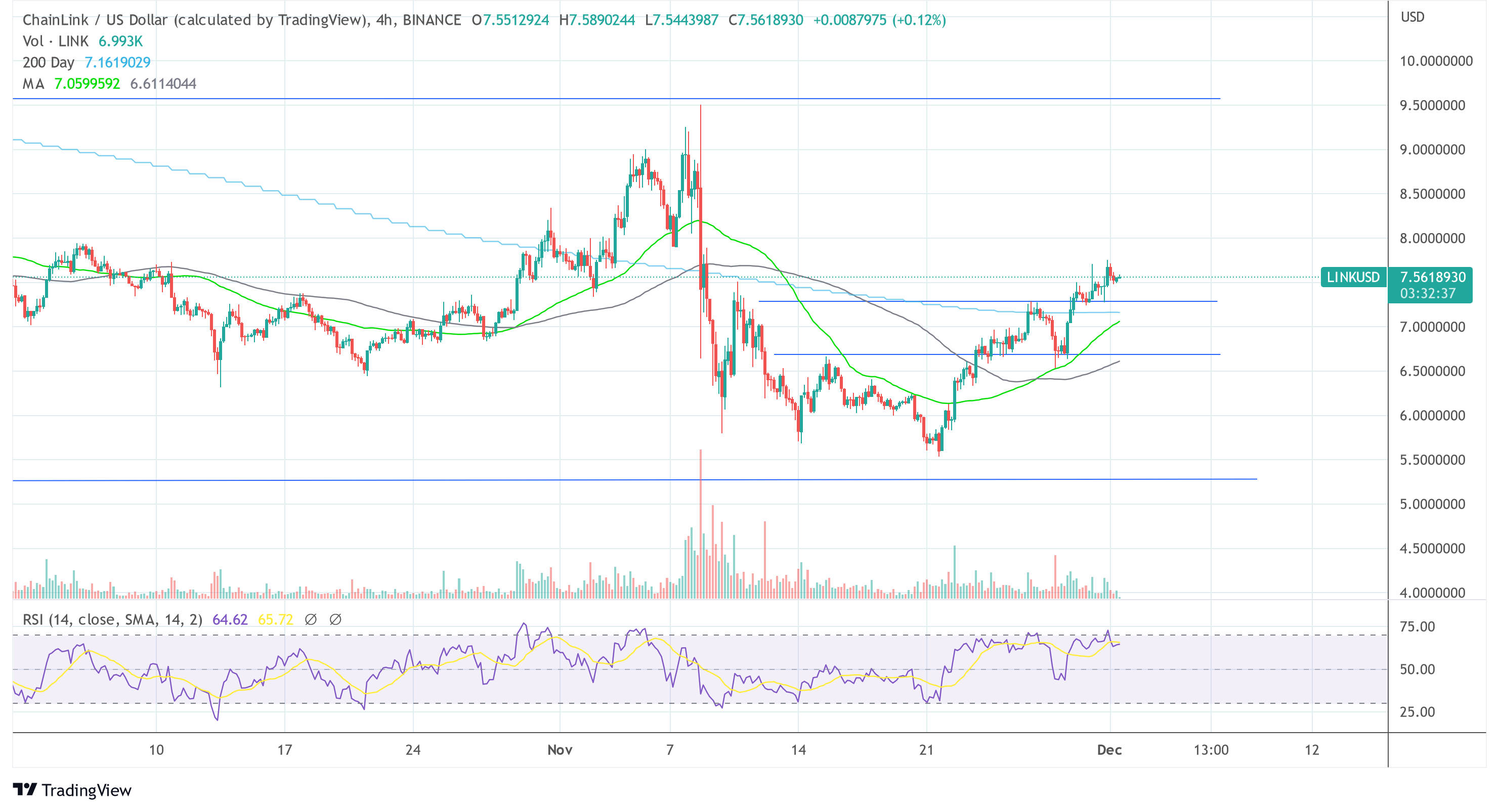Image resolution: width=1499 pixels, height=812 pixels.
Task: Click the TradingView logo at the bottom
Action: click(x=72, y=790)
